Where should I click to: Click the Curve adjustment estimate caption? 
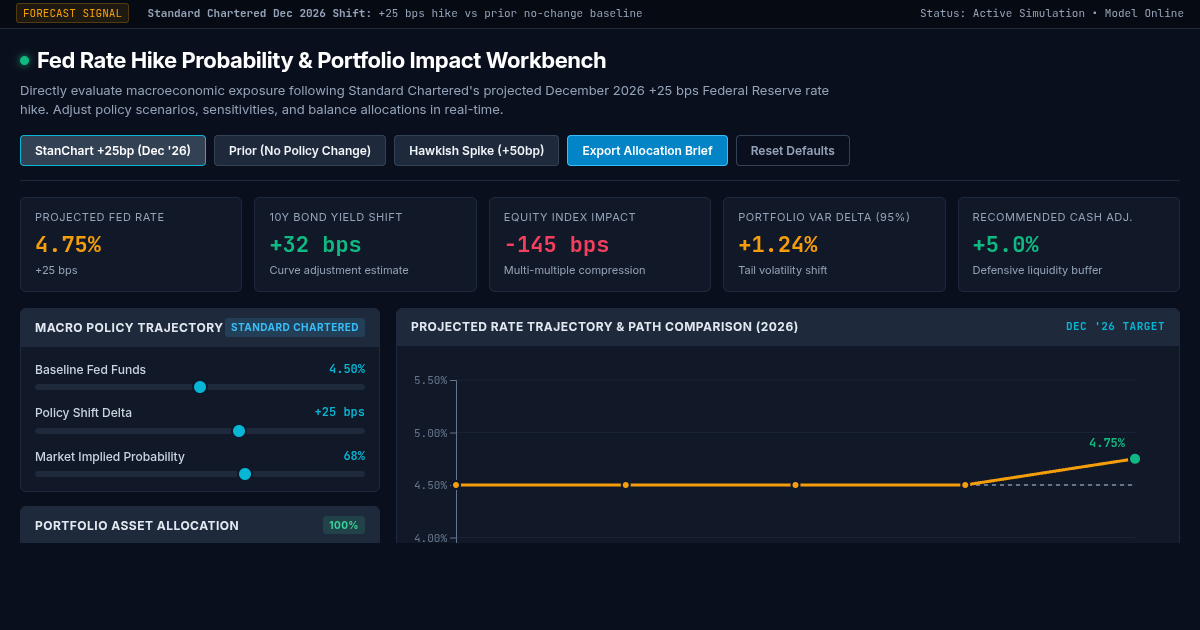coord(339,270)
